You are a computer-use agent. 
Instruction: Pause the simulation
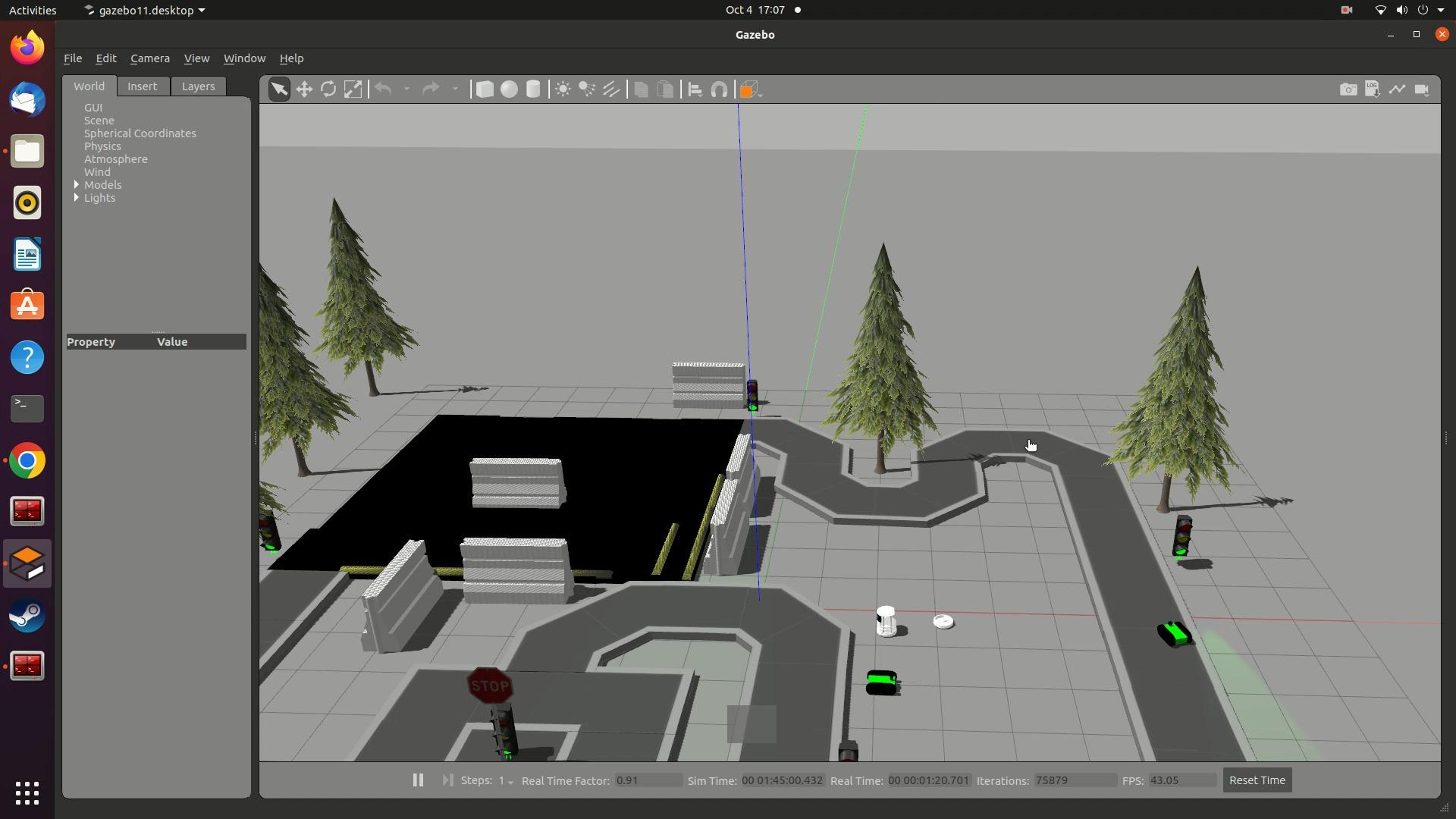tap(418, 780)
